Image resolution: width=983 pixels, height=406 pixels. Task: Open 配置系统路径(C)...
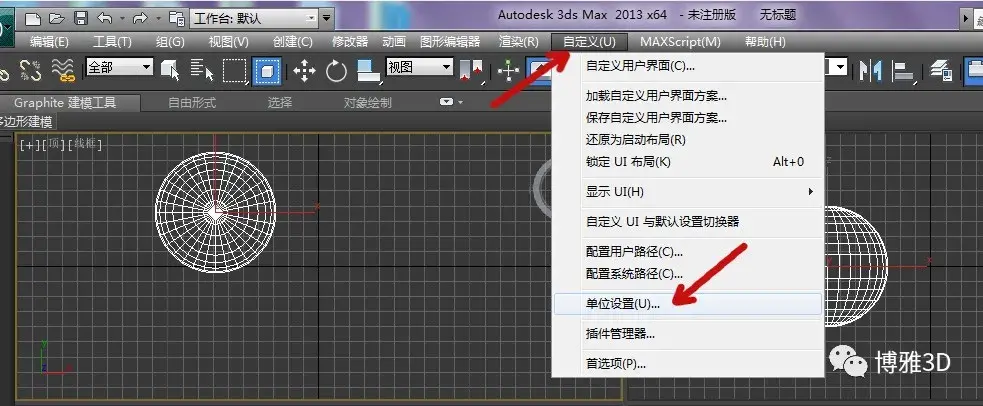687,274
